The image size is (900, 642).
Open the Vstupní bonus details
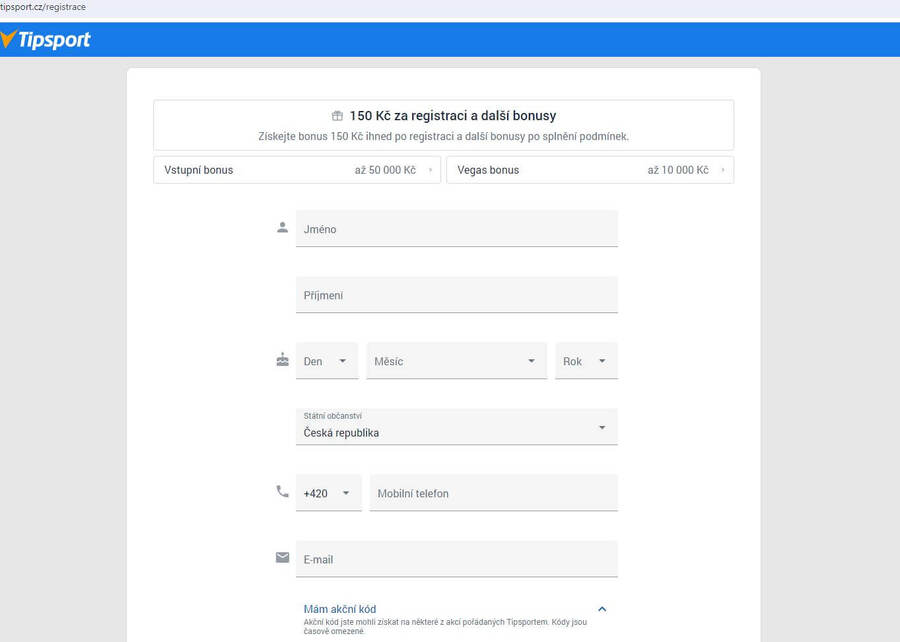click(x=297, y=170)
